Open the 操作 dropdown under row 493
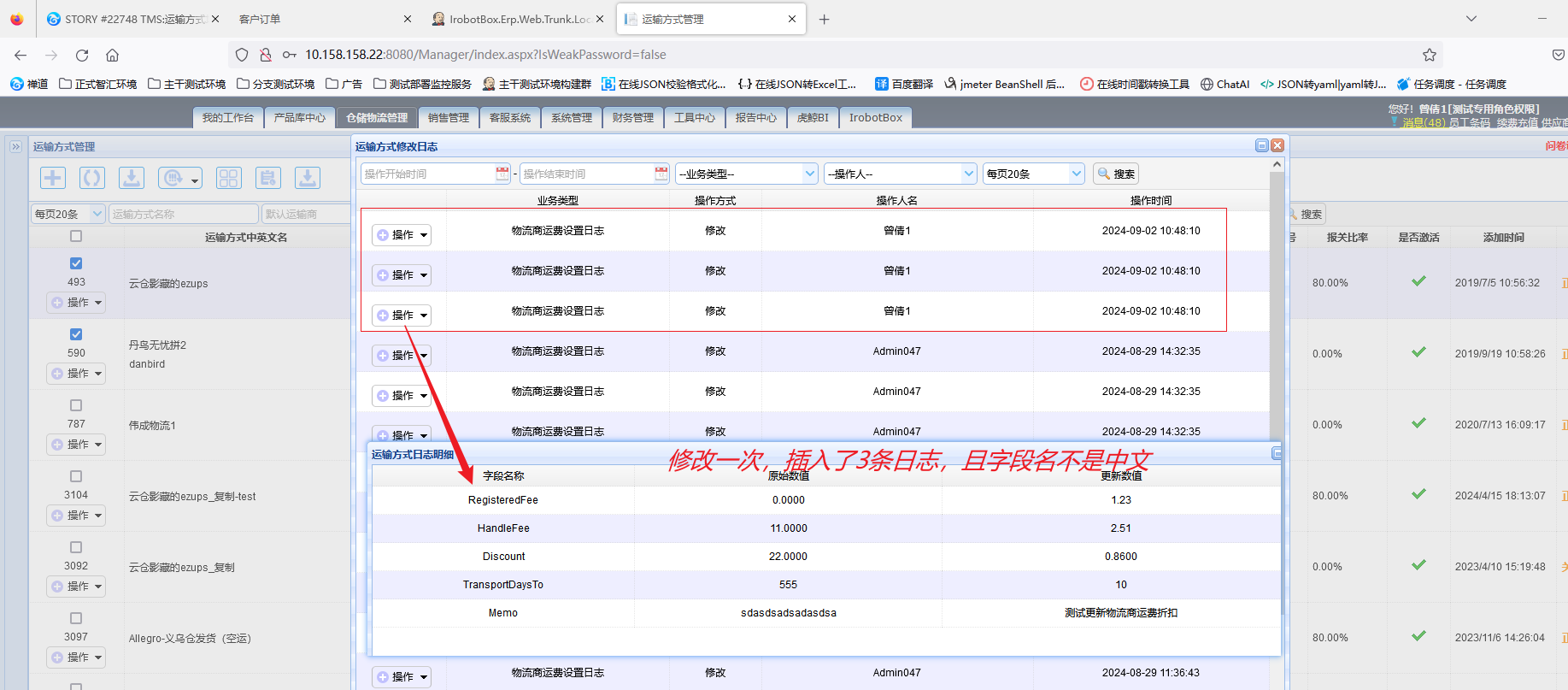Screen dimensions: 1568x690 coord(76,303)
